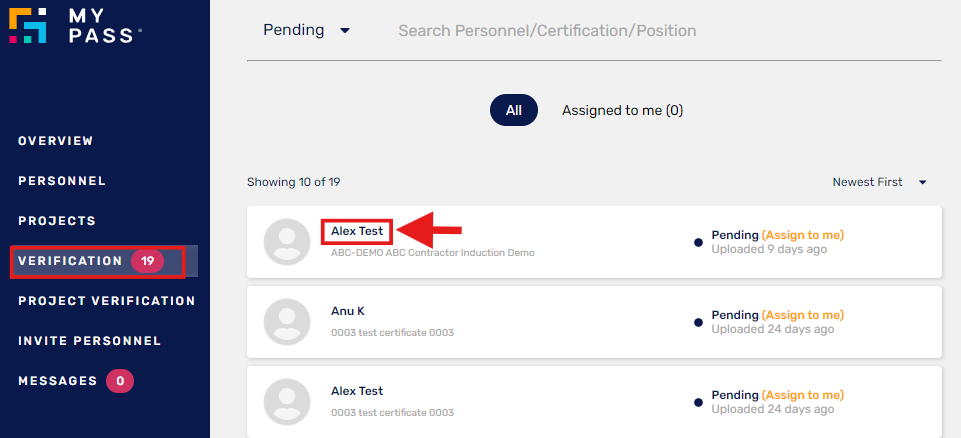Select the All filter pill
Viewport: 961px width, 438px height.
pyautogui.click(x=514, y=110)
